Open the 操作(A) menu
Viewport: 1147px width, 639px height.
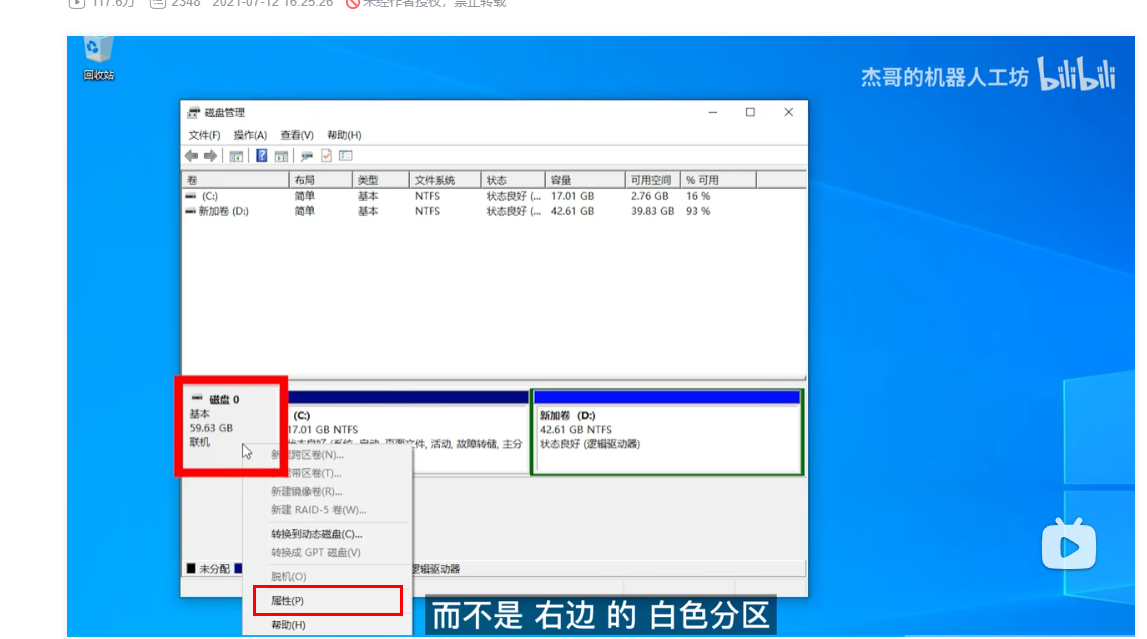tap(250, 135)
